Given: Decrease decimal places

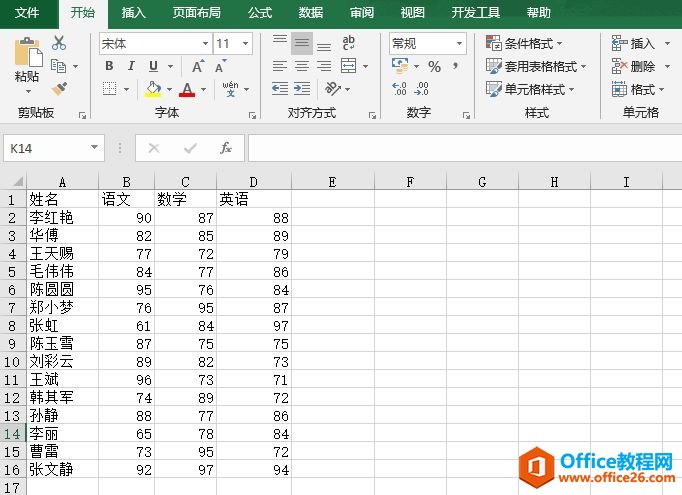Looking at the screenshot, I should click(x=422, y=89).
